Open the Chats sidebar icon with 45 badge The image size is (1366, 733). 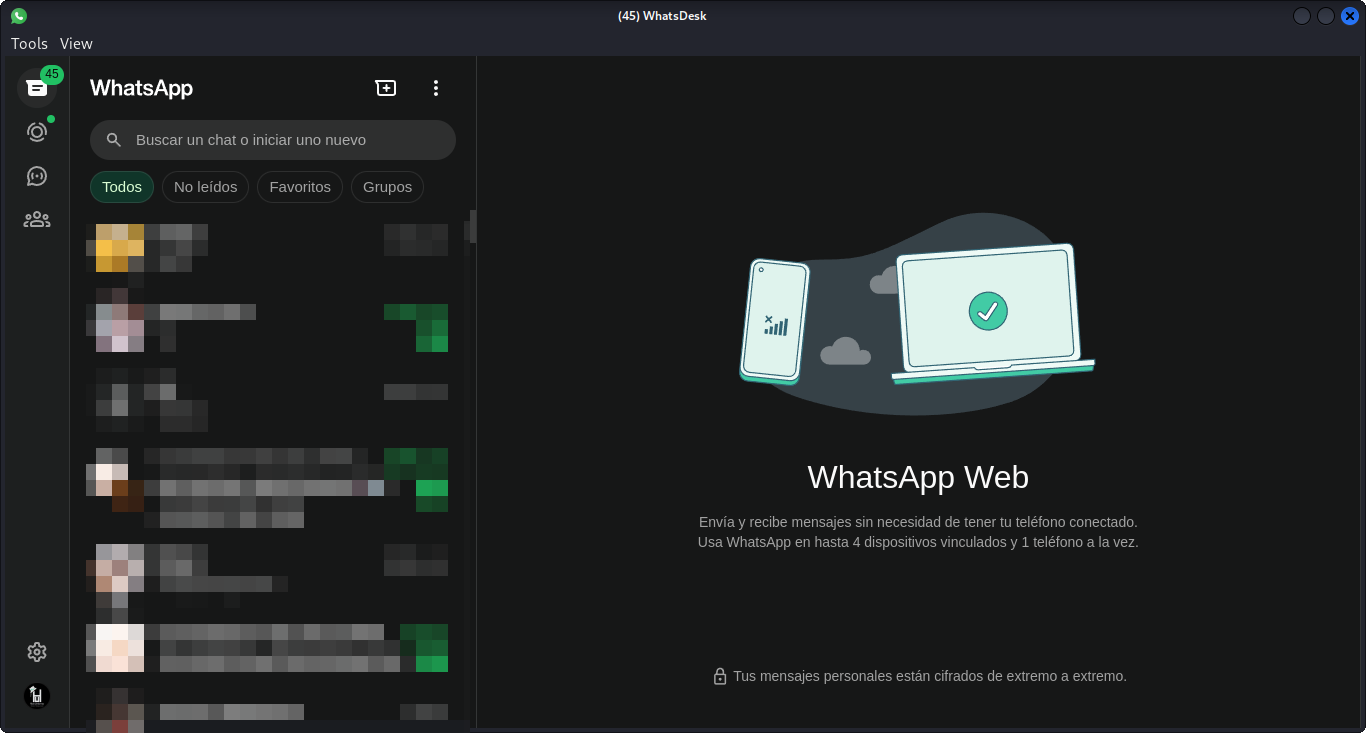pyautogui.click(x=37, y=88)
